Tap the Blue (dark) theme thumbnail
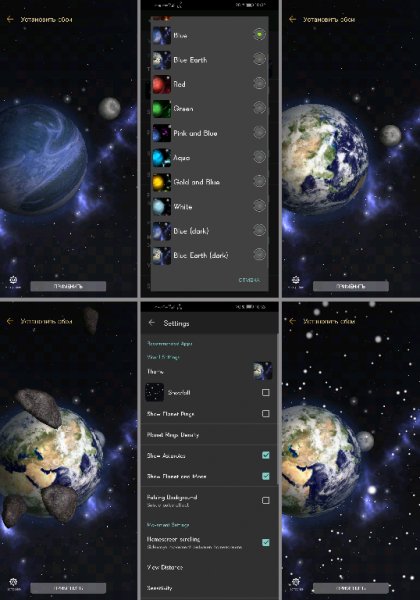The width and height of the screenshot is (420, 600). tap(161, 231)
